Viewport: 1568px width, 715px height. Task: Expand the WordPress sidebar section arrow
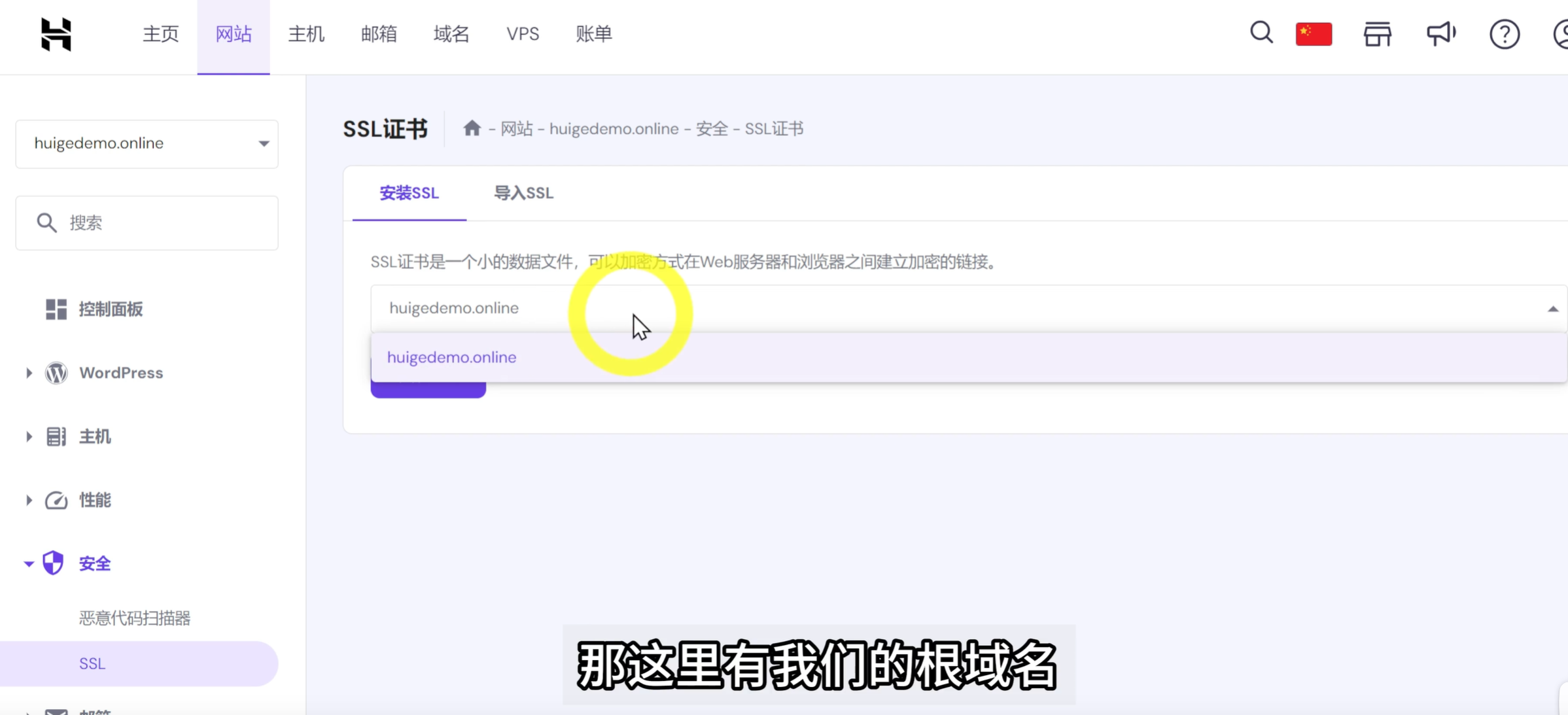coord(29,373)
